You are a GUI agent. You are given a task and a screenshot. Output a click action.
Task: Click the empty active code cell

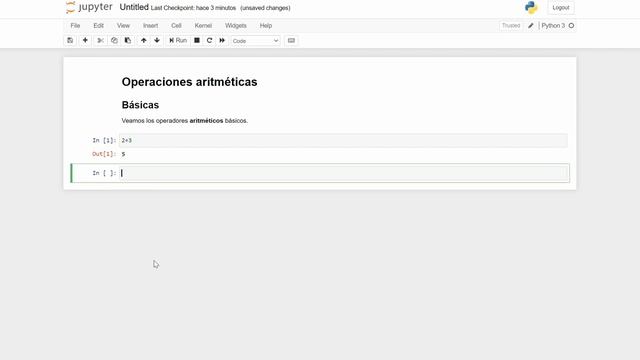[344, 173]
